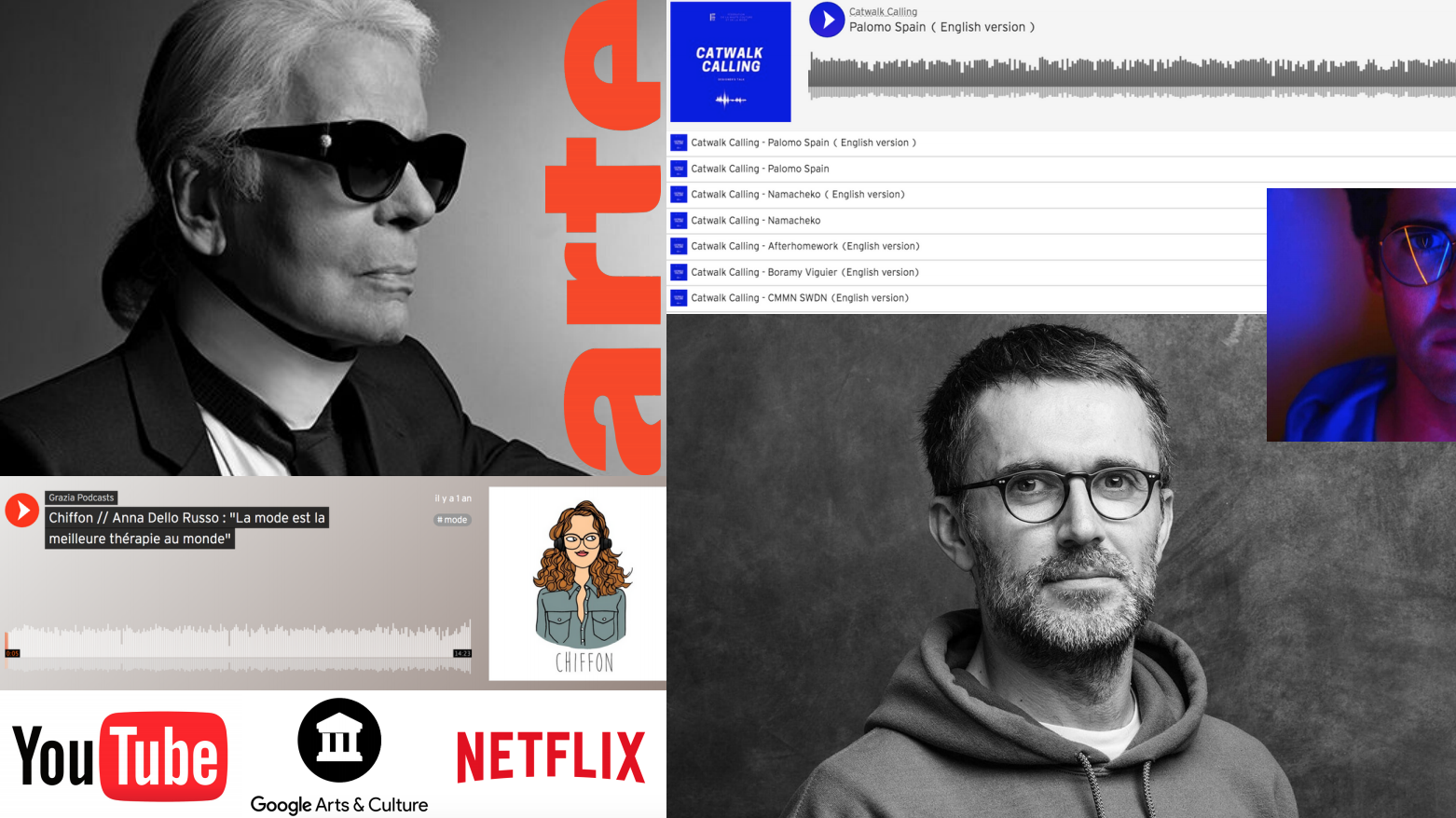The image size is (1456, 818).
Task: Click the Chiffon podcast illustration cover
Action: (578, 584)
